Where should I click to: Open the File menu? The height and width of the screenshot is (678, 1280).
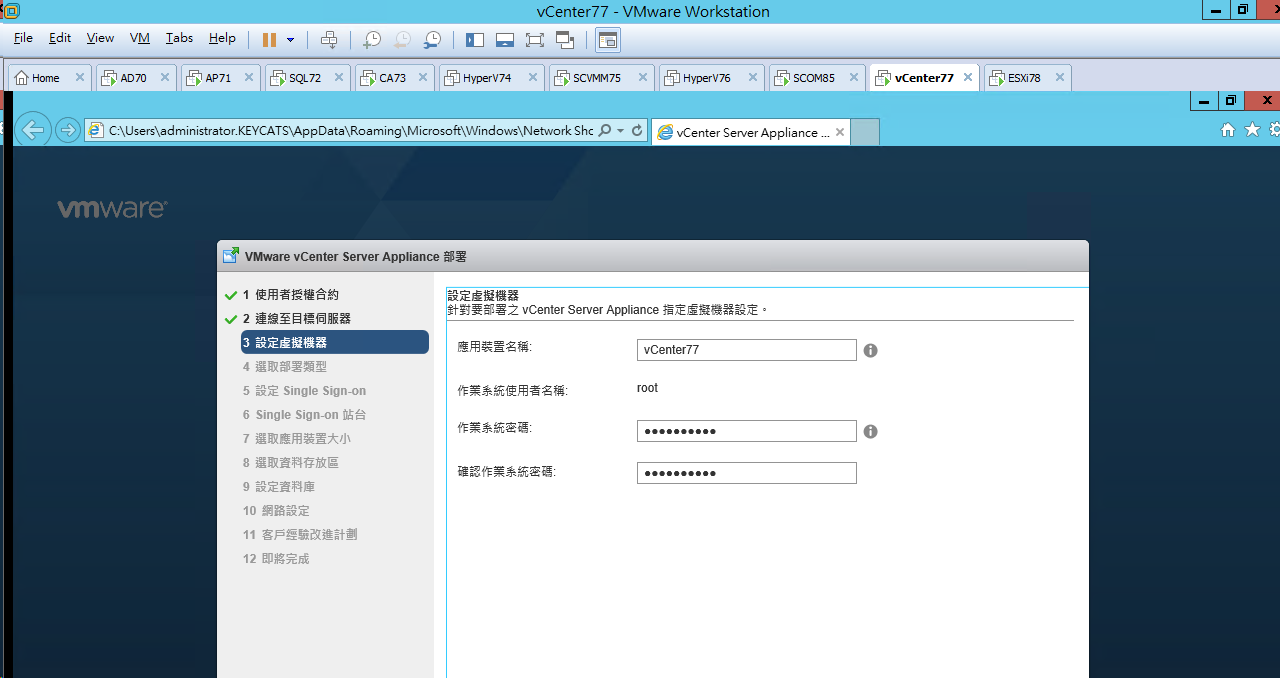(23, 38)
